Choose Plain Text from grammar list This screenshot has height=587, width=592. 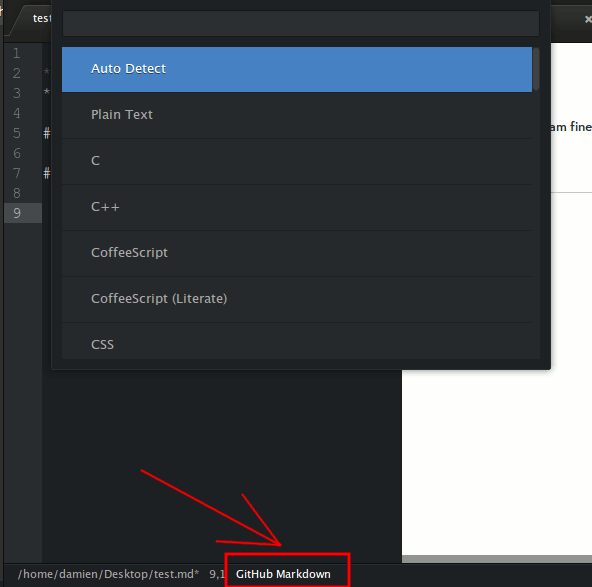tap(297, 115)
